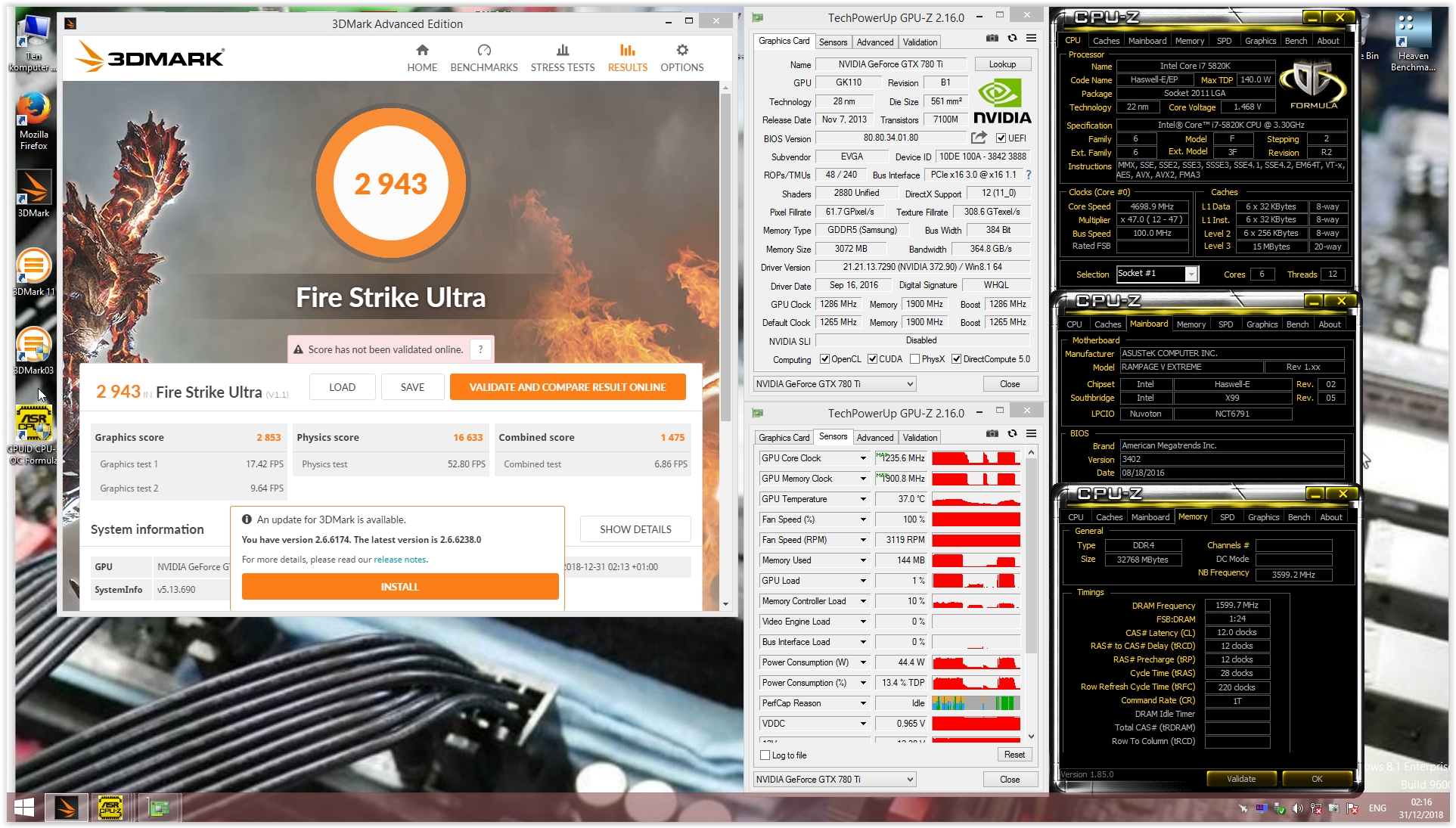Expand the GPU Core Clock sensor dropdown
The width and height of the screenshot is (1456, 828).
coord(863,458)
